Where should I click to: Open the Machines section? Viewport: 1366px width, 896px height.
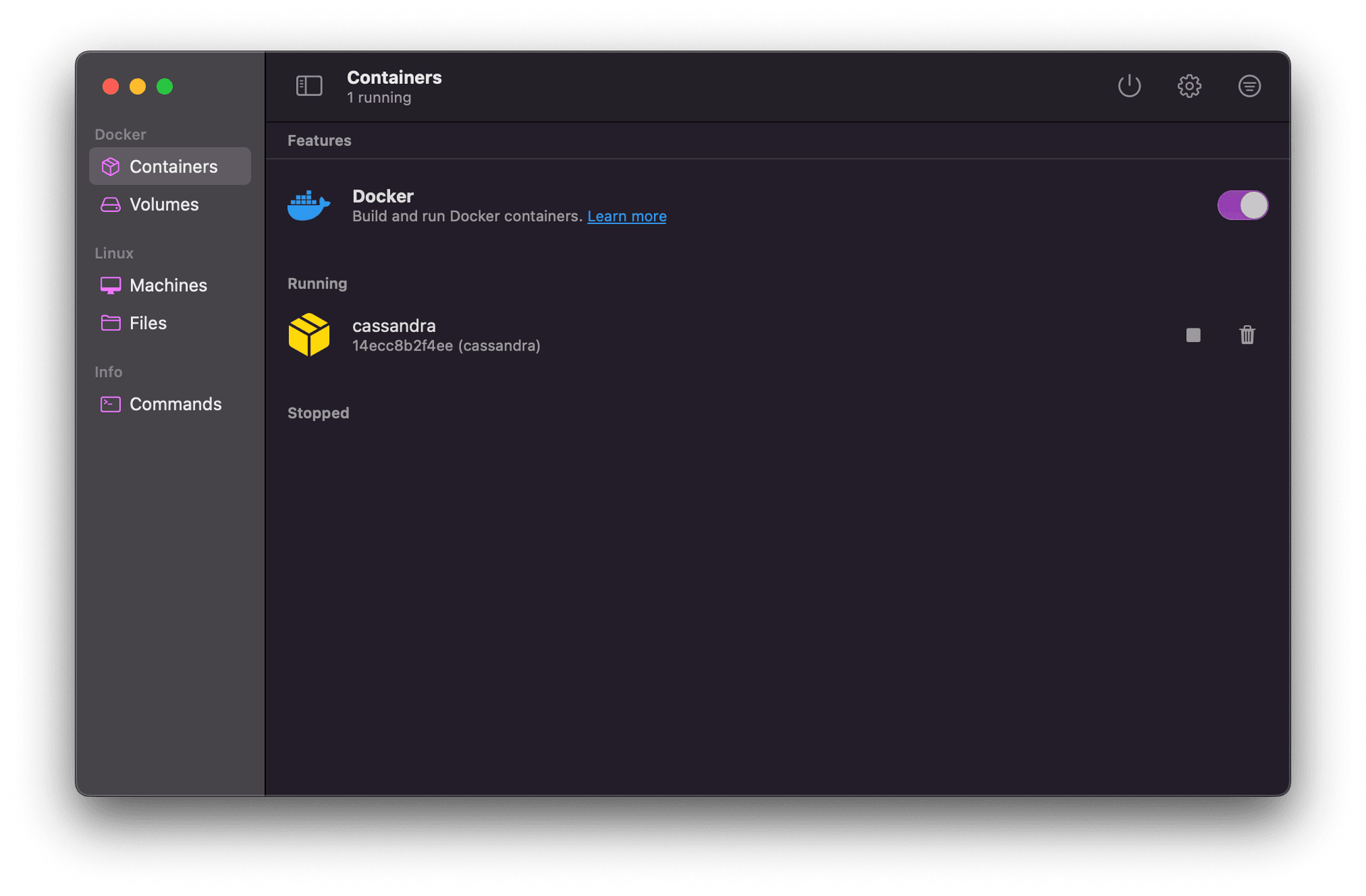[x=168, y=285]
